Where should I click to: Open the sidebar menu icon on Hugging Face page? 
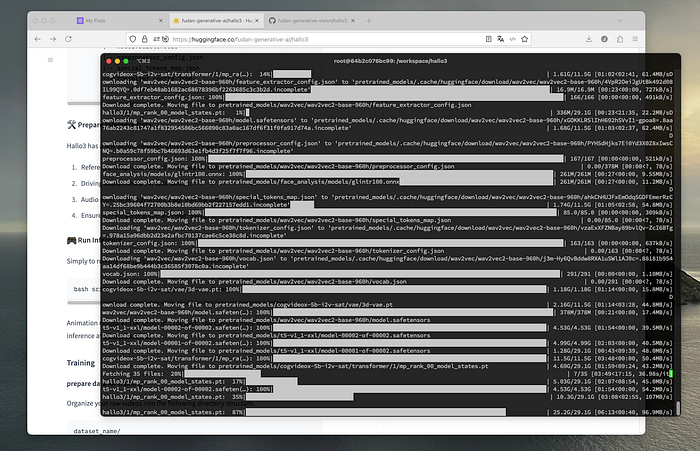50,60
